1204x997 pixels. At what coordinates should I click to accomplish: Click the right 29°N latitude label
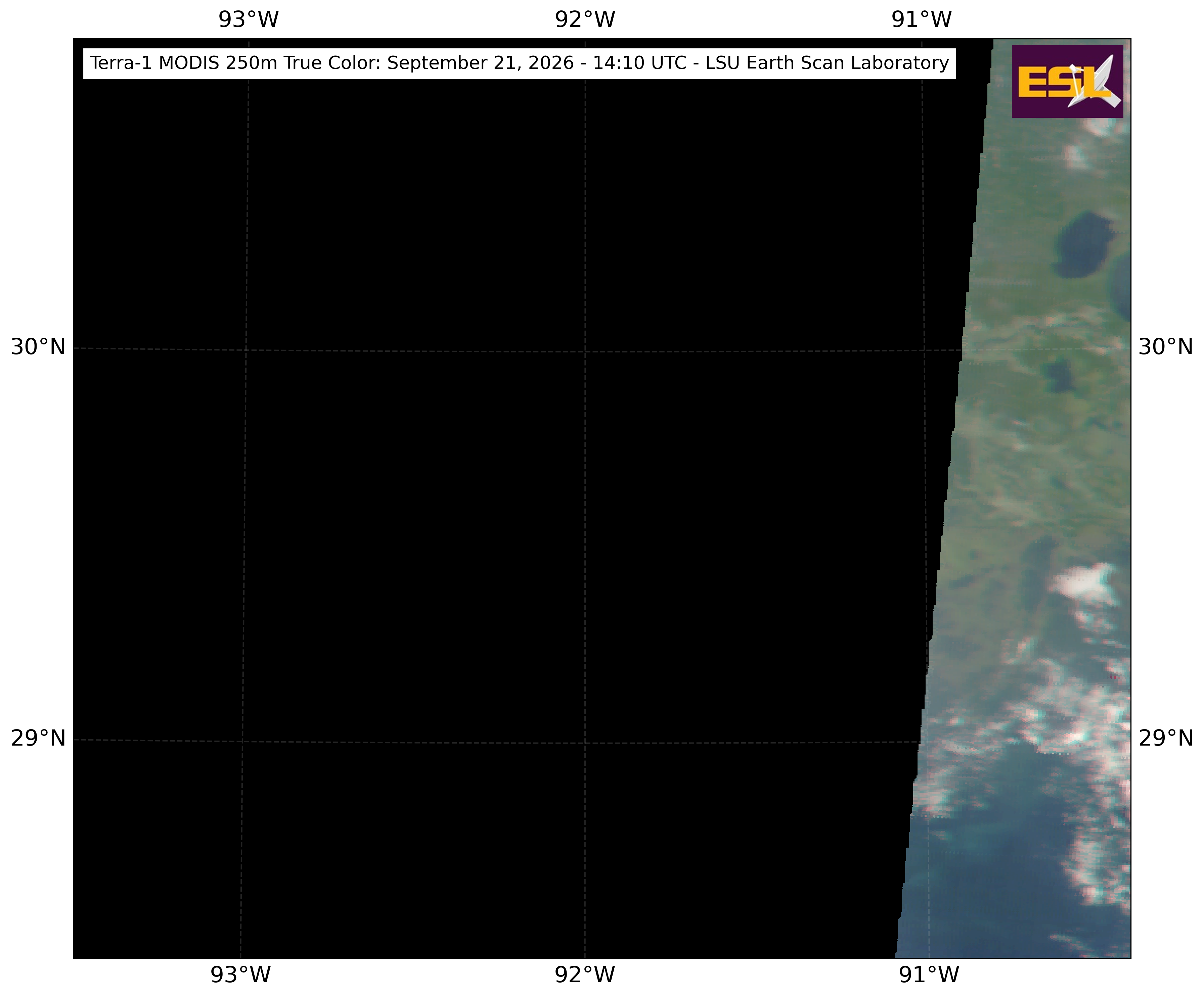point(1166,739)
